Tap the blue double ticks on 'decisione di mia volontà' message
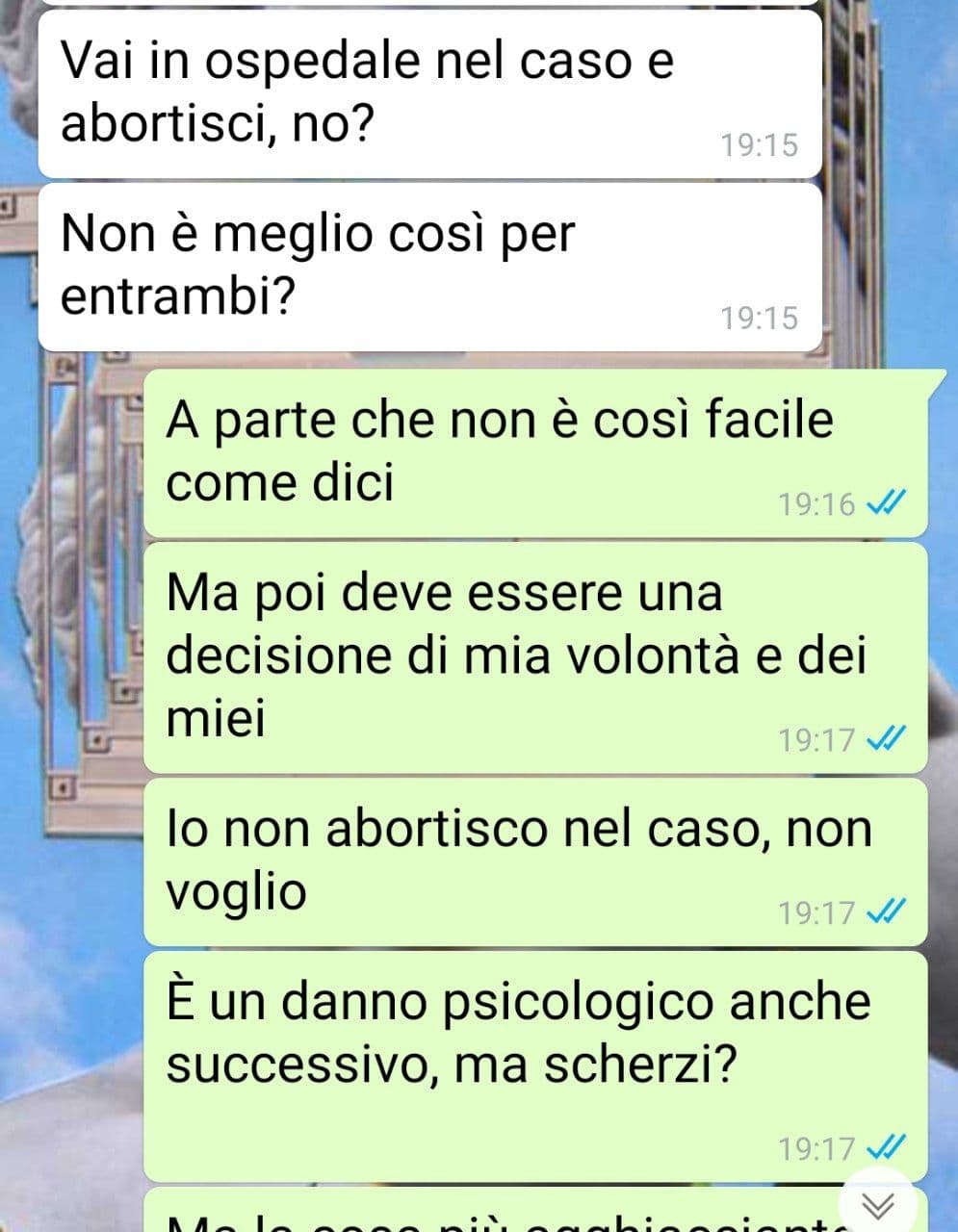The width and height of the screenshot is (958, 1232). 886,739
